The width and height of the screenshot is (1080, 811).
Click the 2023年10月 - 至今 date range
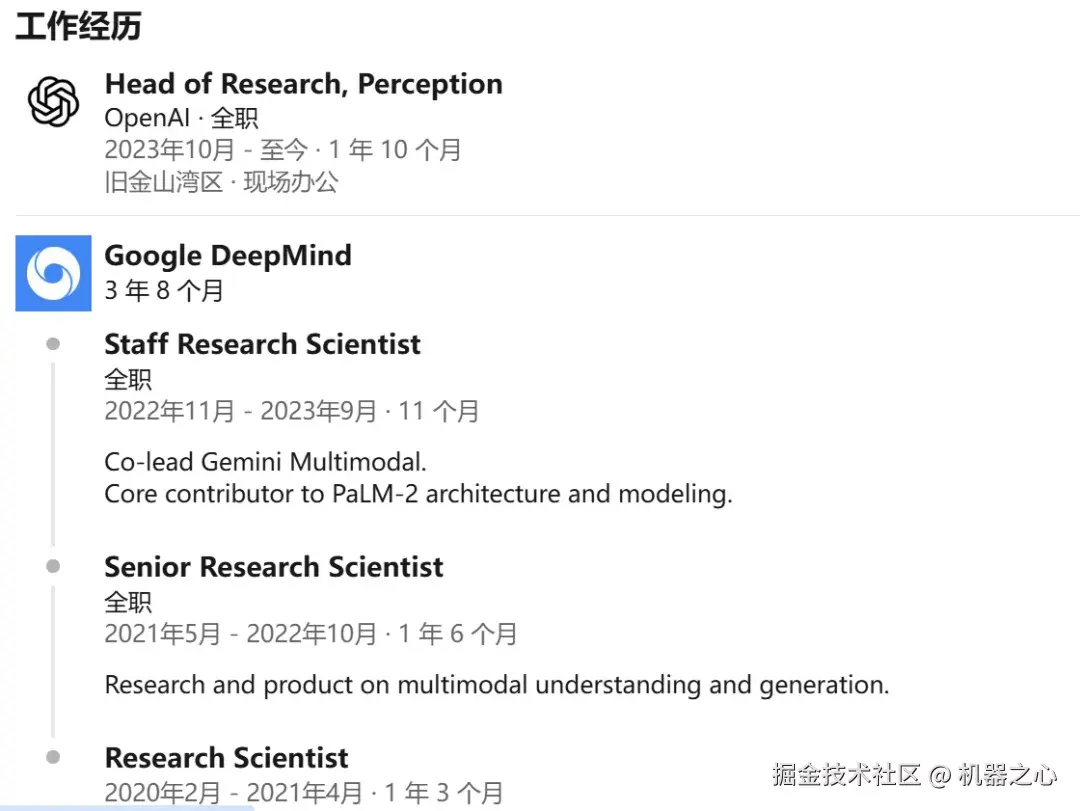pyautogui.click(x=283, y=149)
